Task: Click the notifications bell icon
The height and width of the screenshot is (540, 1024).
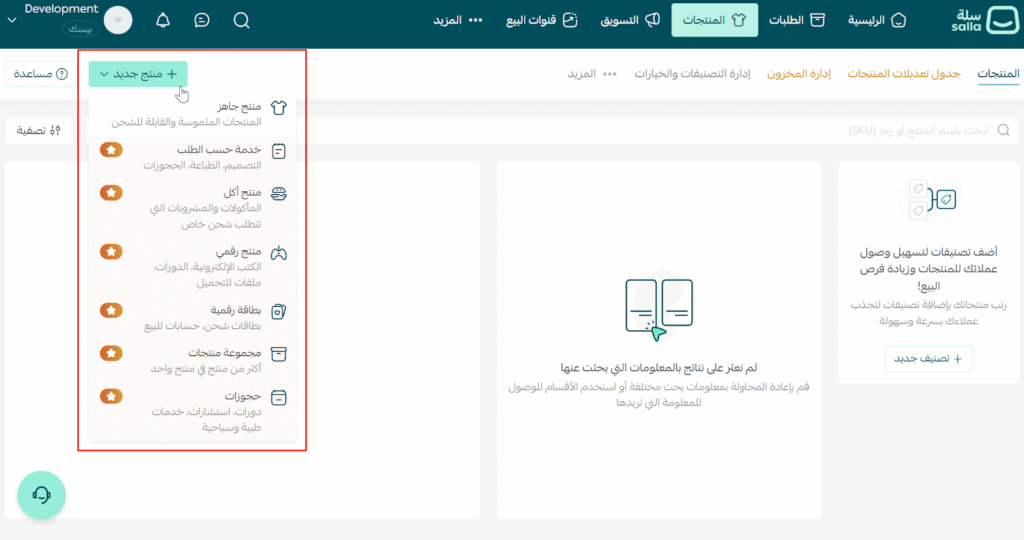Action: (x=163, y=20)
